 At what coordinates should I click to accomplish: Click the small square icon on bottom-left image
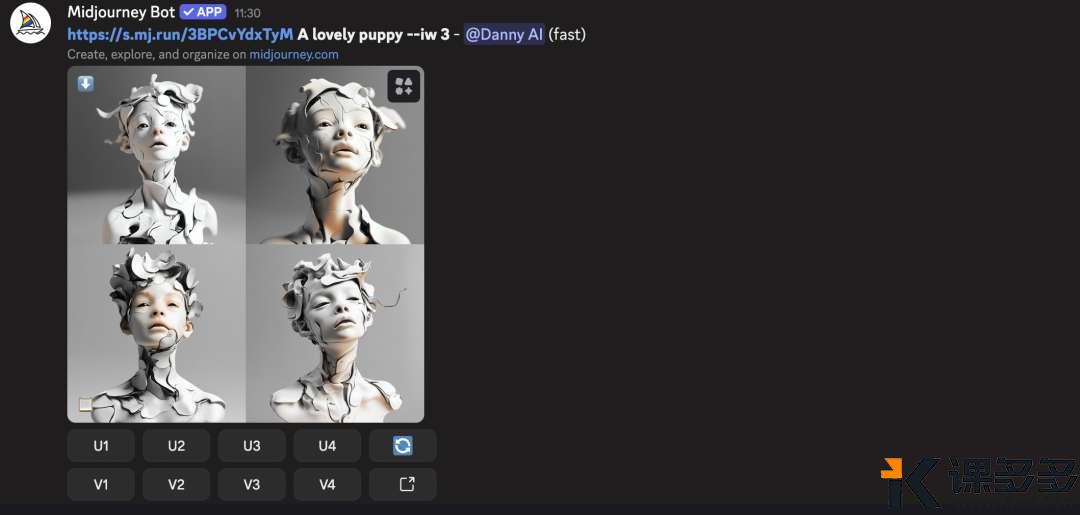click(x=85, y=404)
